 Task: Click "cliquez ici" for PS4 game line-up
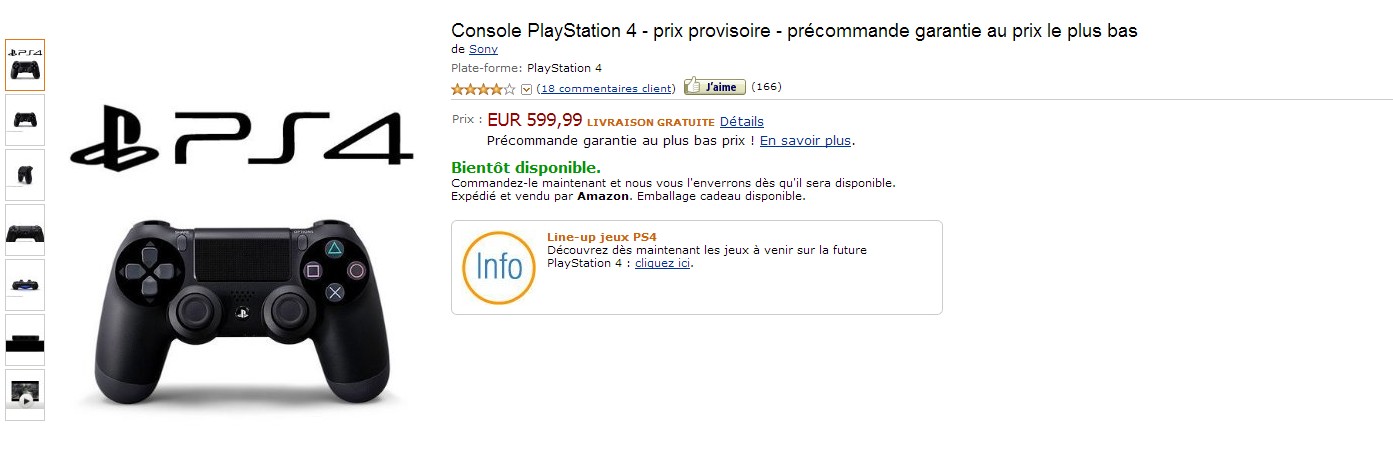pos(663,263)
